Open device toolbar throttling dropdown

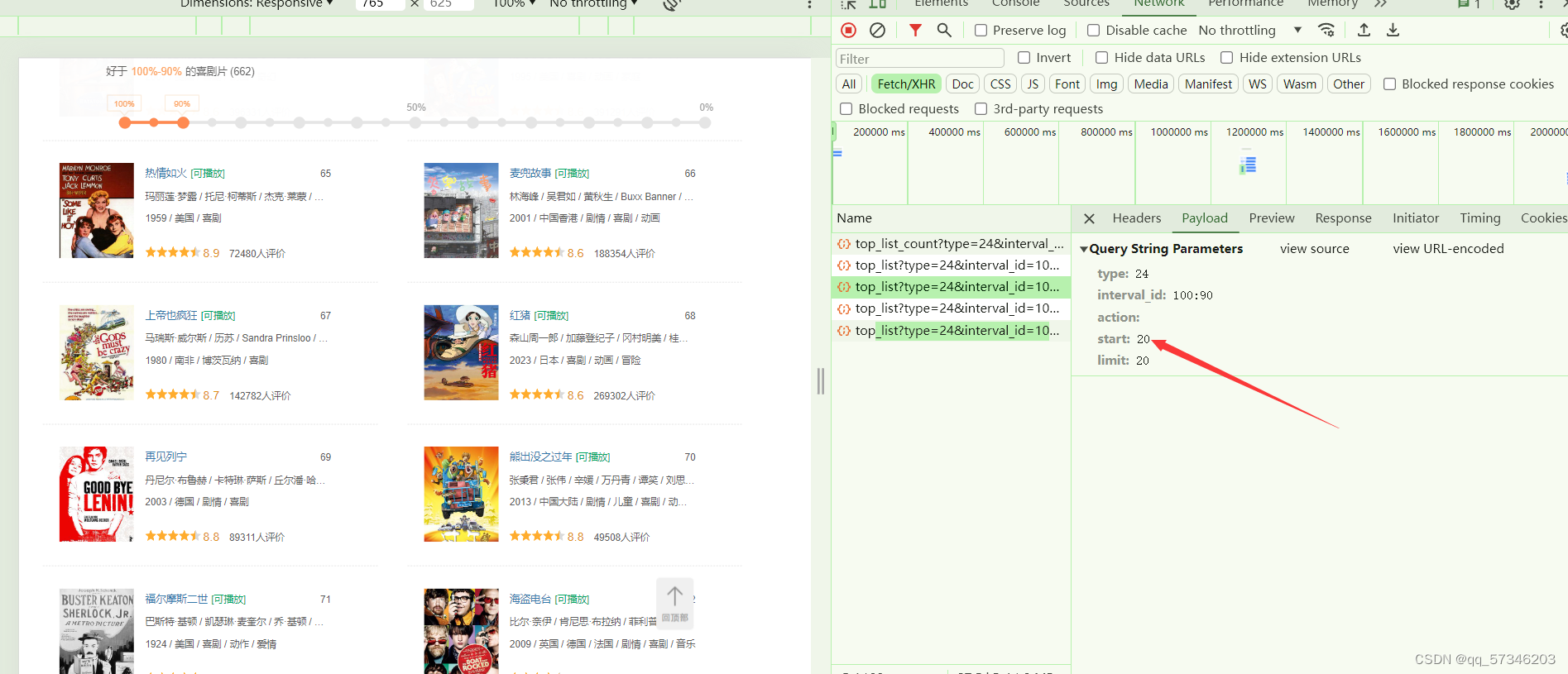coord(593,3)
